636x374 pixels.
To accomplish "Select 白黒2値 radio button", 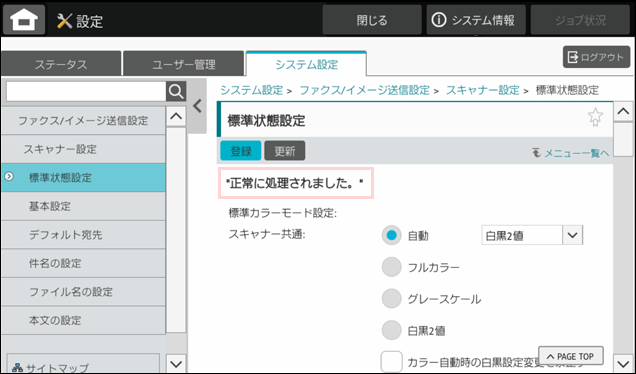I will click(x=391, y=330).
